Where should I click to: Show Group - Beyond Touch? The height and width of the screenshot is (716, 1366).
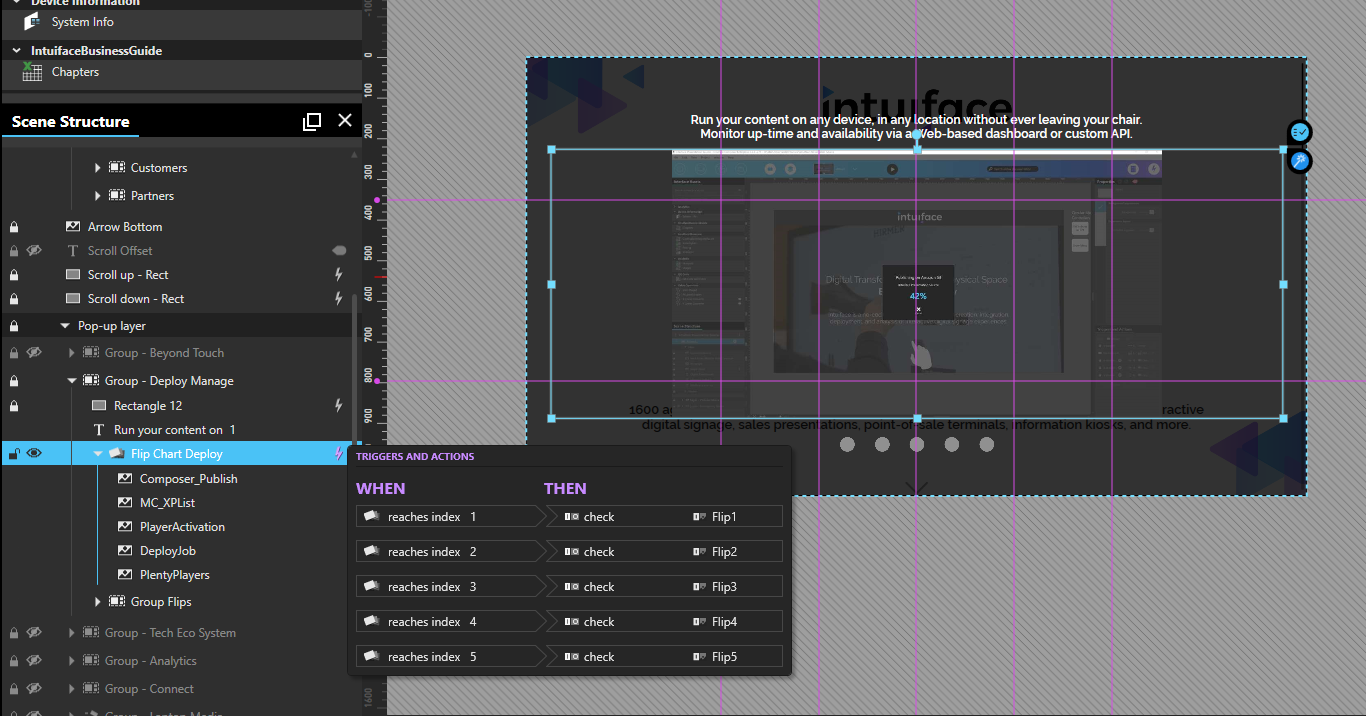point(34,352)
